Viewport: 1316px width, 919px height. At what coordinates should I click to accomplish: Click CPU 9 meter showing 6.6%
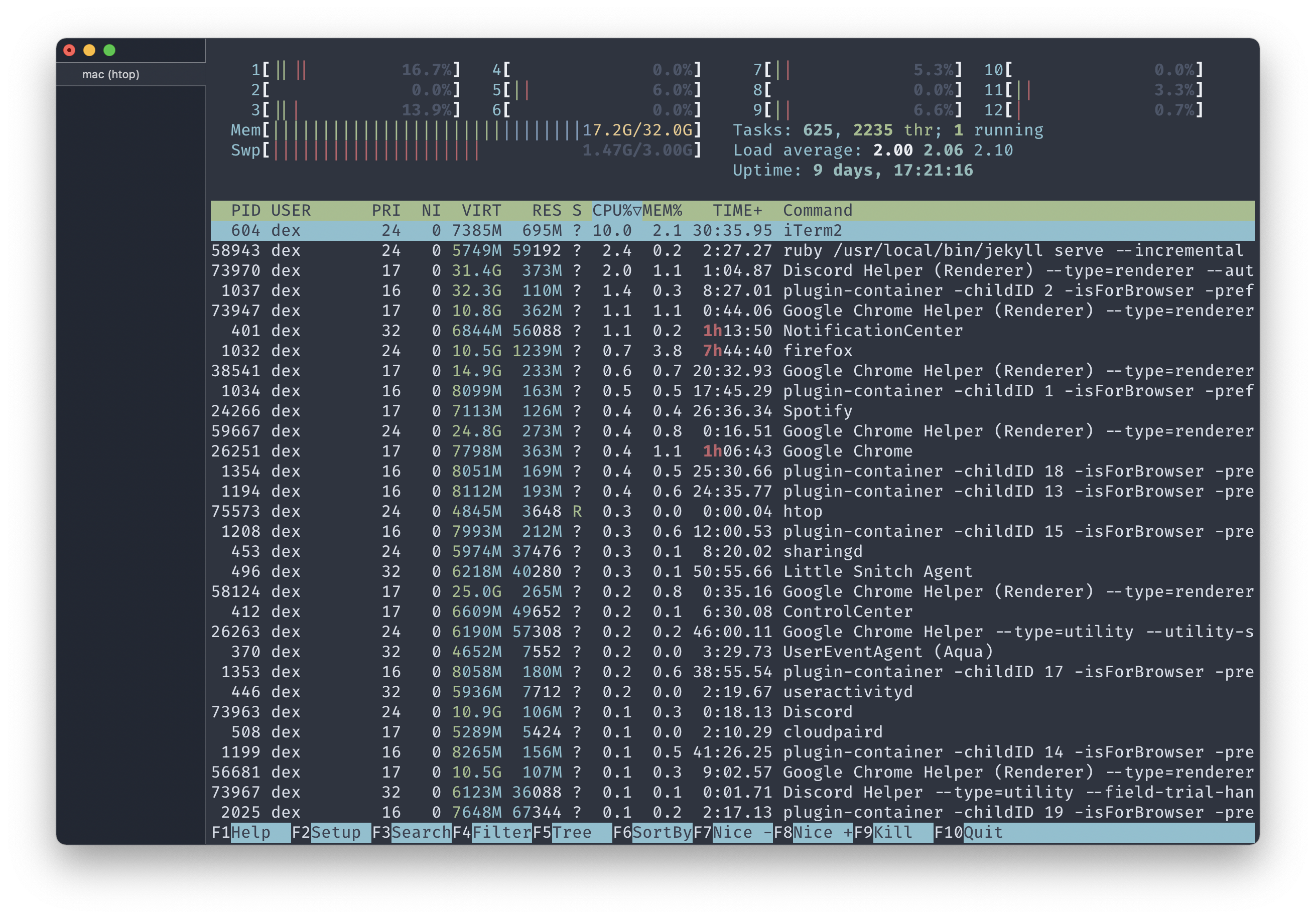pos(857,110)
